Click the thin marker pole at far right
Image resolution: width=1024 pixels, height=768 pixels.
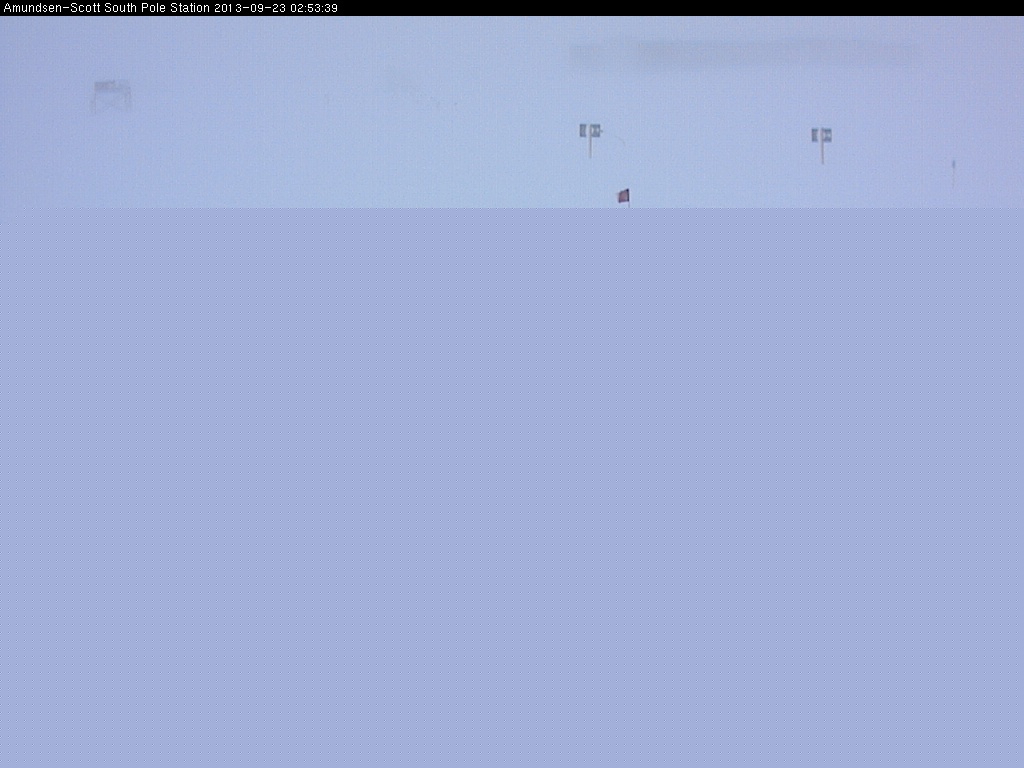click(953, 172)
